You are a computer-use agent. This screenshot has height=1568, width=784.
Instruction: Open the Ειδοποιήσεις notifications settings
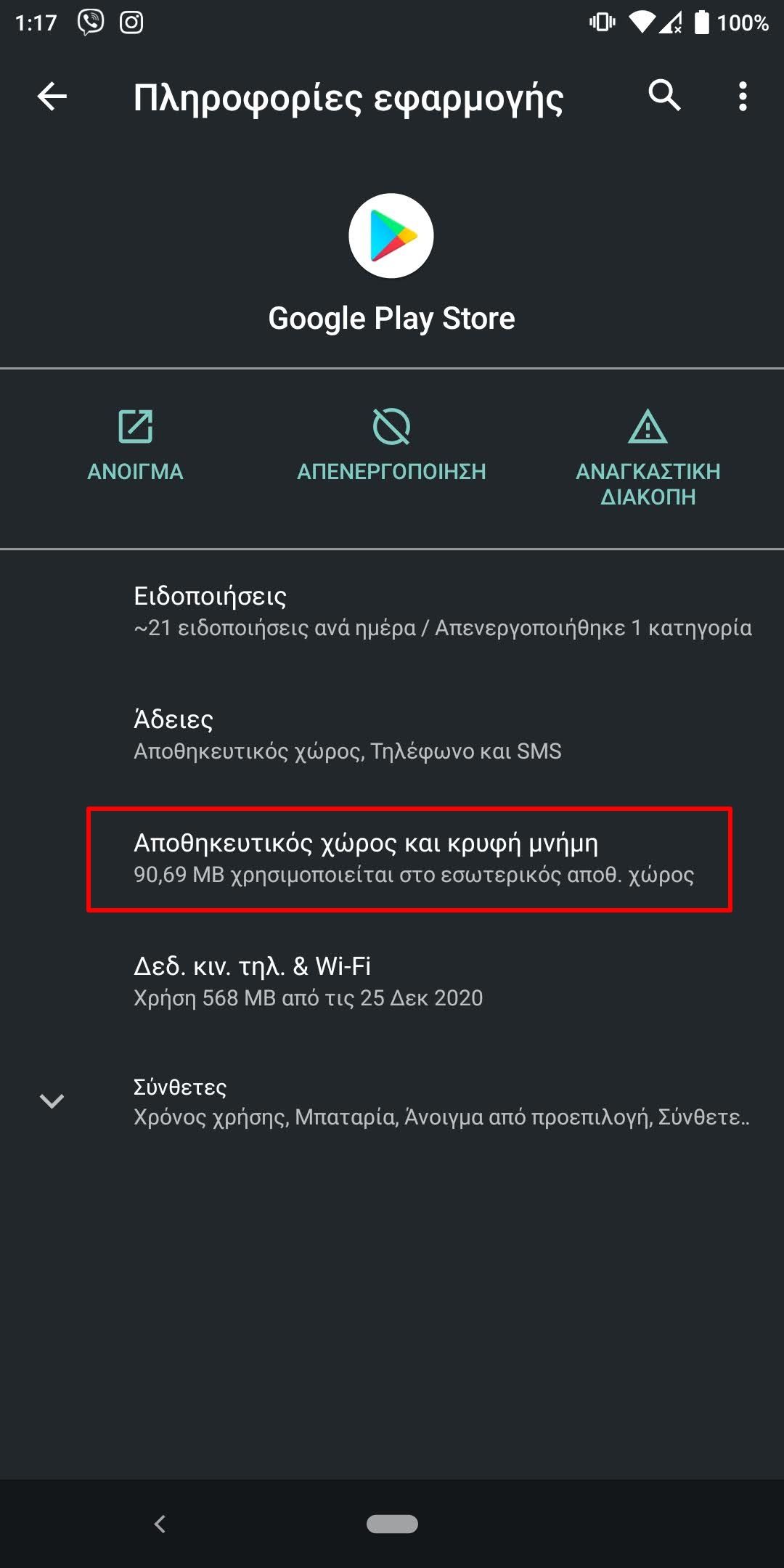tap(441, 611)
